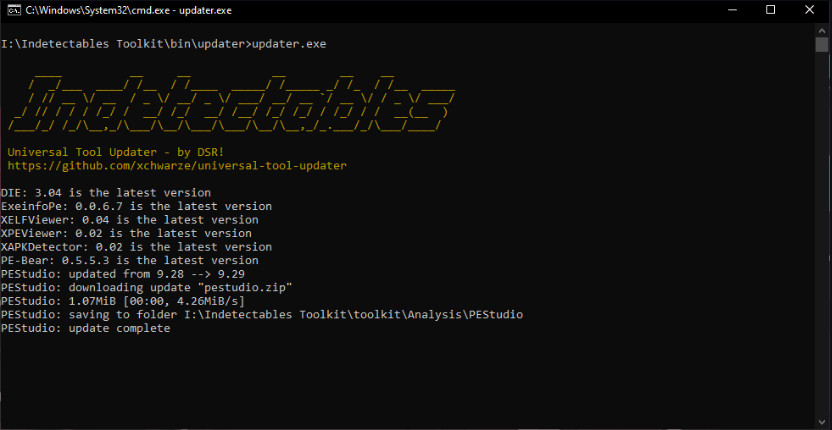Click the scrollbar down arrow
This screenshot has height=430, width=832.
point(822,422)
